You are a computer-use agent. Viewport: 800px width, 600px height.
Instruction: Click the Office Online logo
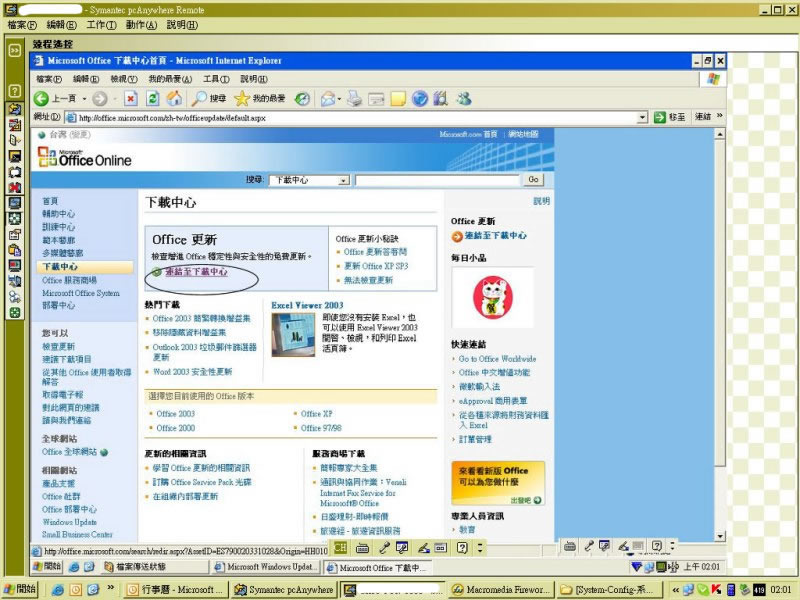(x=85, y=157)
